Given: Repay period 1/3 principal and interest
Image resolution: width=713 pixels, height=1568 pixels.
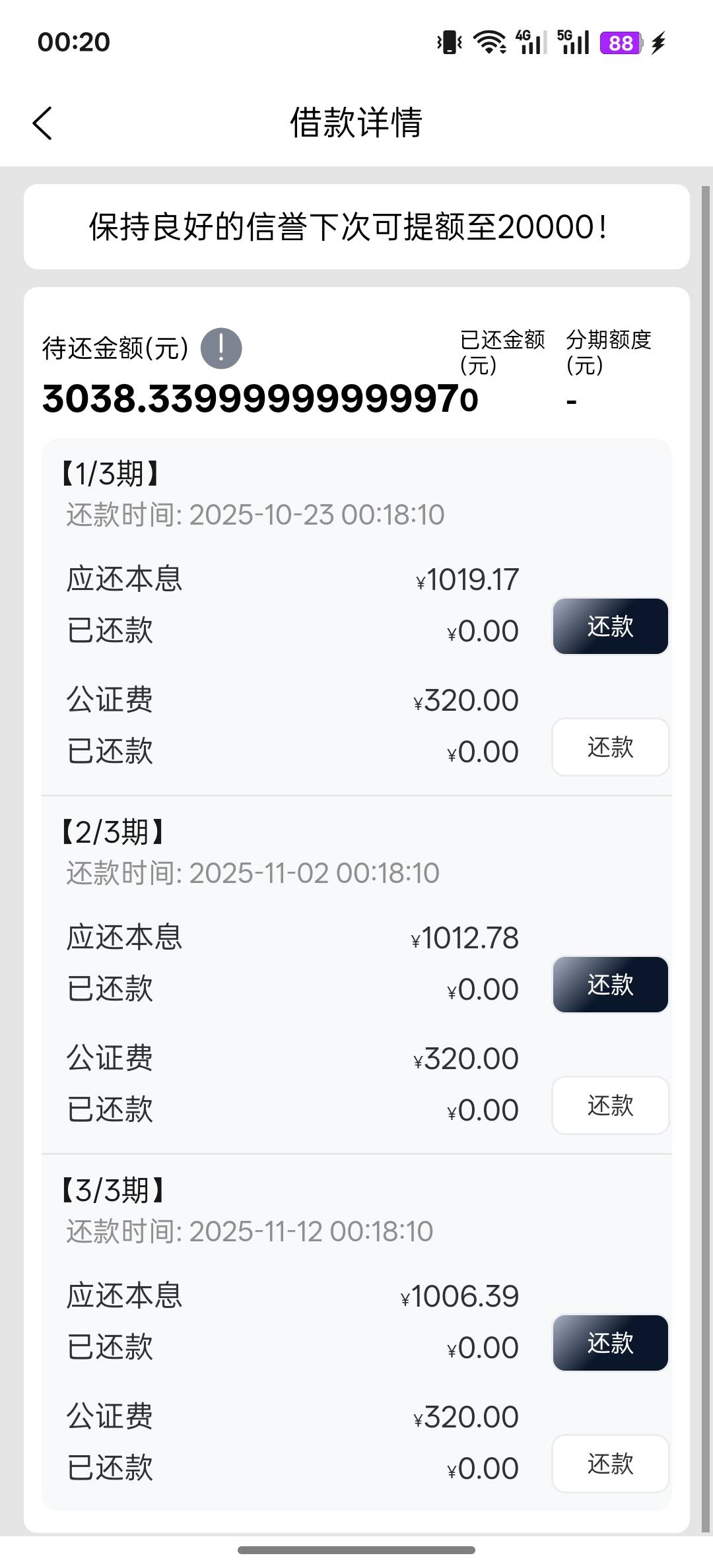Looking at the screenshot, I should point(610,626).
